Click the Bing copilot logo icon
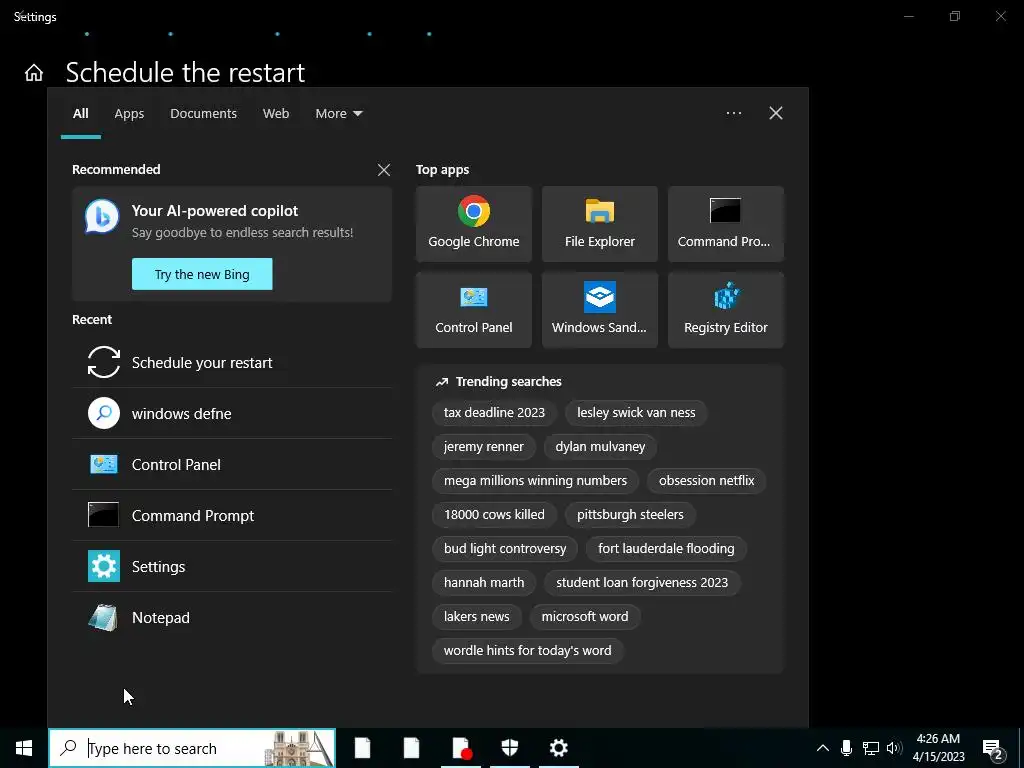Screen dimensions: 1024x768 [x=103, y=217]
